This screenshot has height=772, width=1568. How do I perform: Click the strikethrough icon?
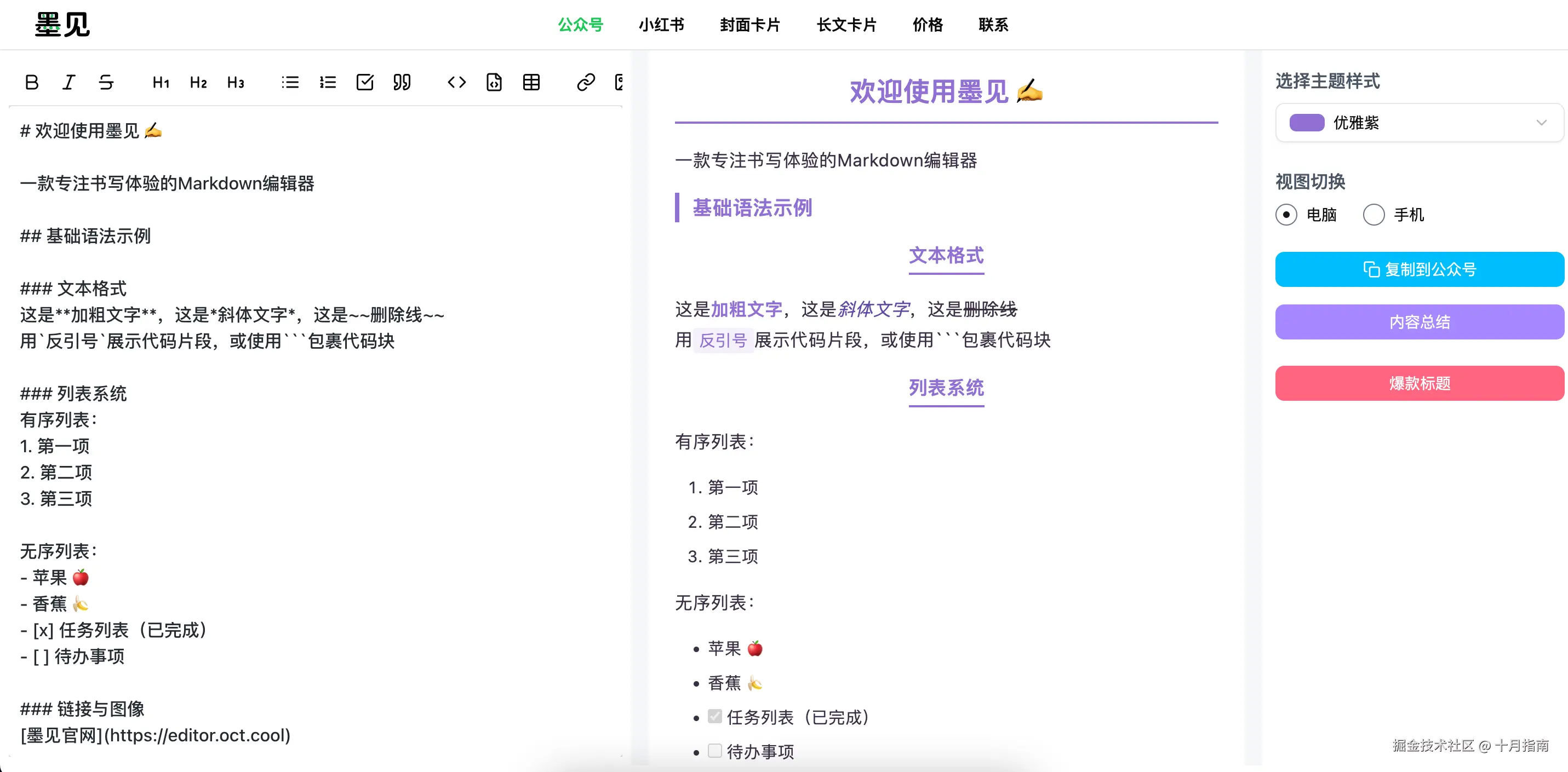pyautogui.click(x=106, y=82)
